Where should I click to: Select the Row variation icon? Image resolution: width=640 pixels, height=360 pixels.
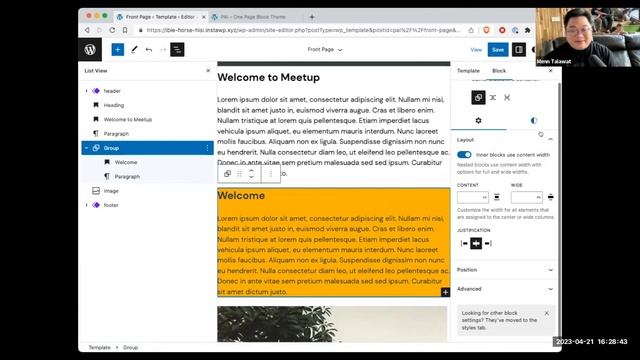[x=493, y=98]
